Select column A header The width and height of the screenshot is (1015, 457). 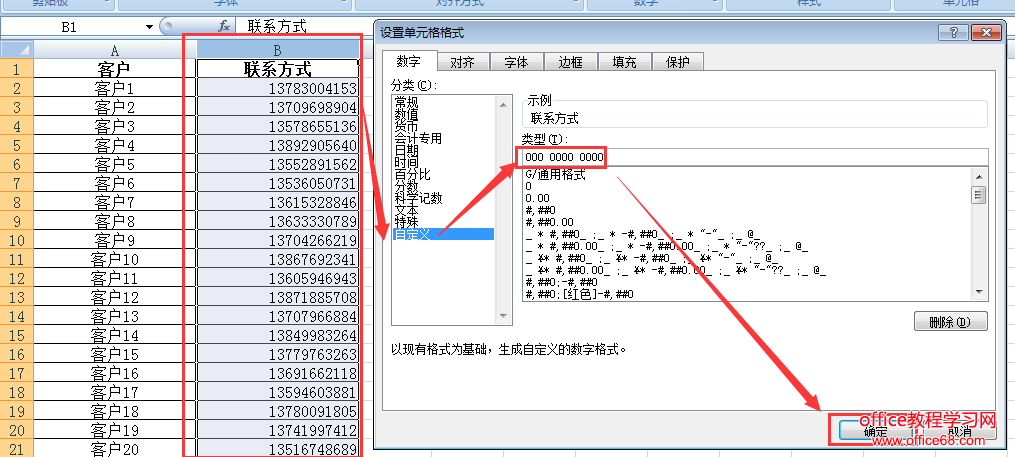[115, 50]
